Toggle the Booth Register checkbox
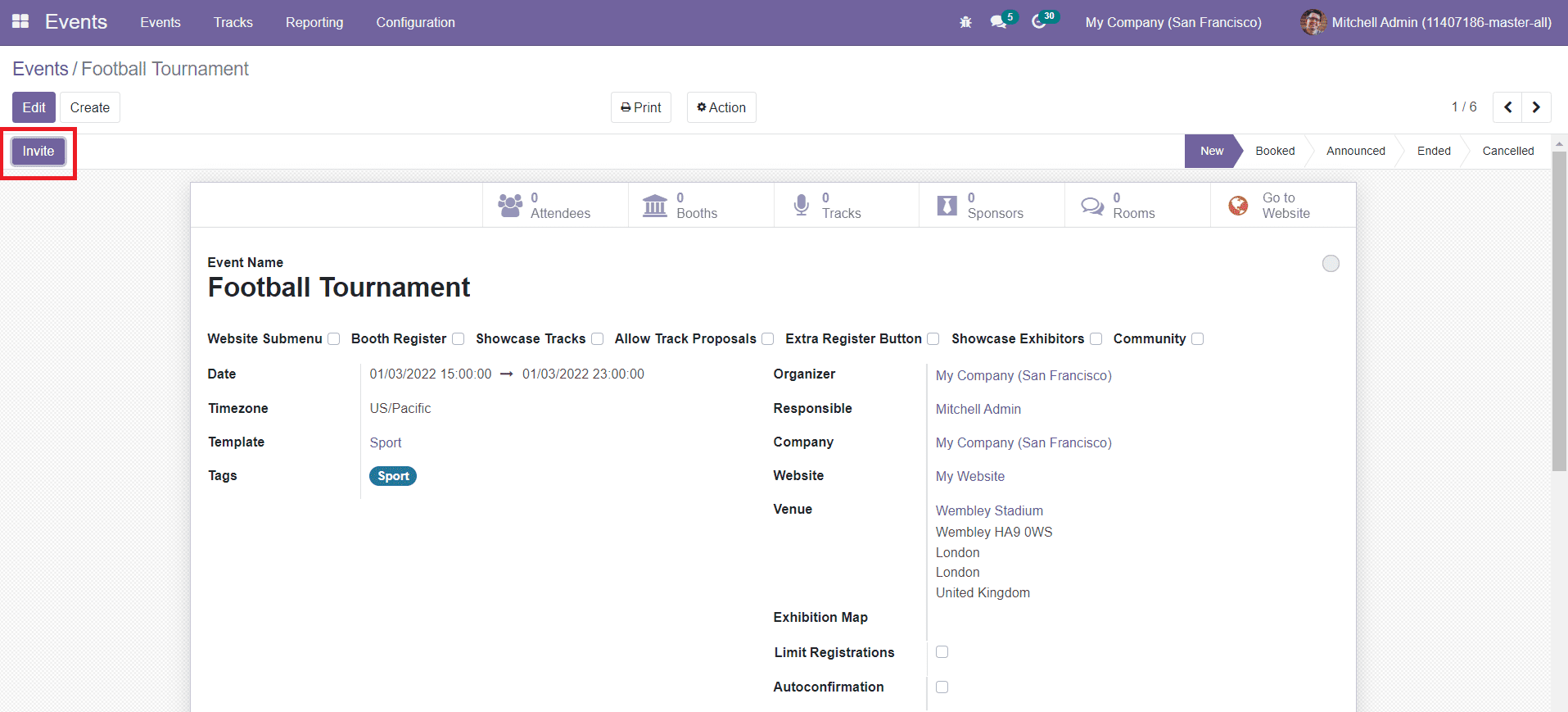Image resolution: width=1568 pixels, height=712 pixels. tap(459, 339)
